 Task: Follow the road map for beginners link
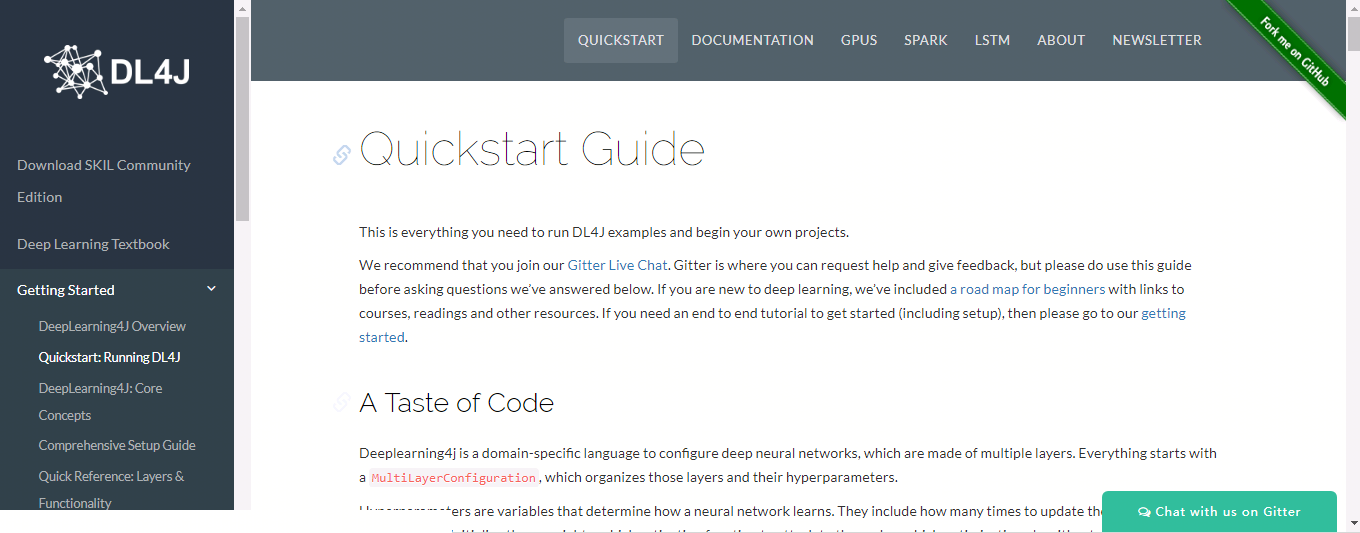click(1027, 289)
